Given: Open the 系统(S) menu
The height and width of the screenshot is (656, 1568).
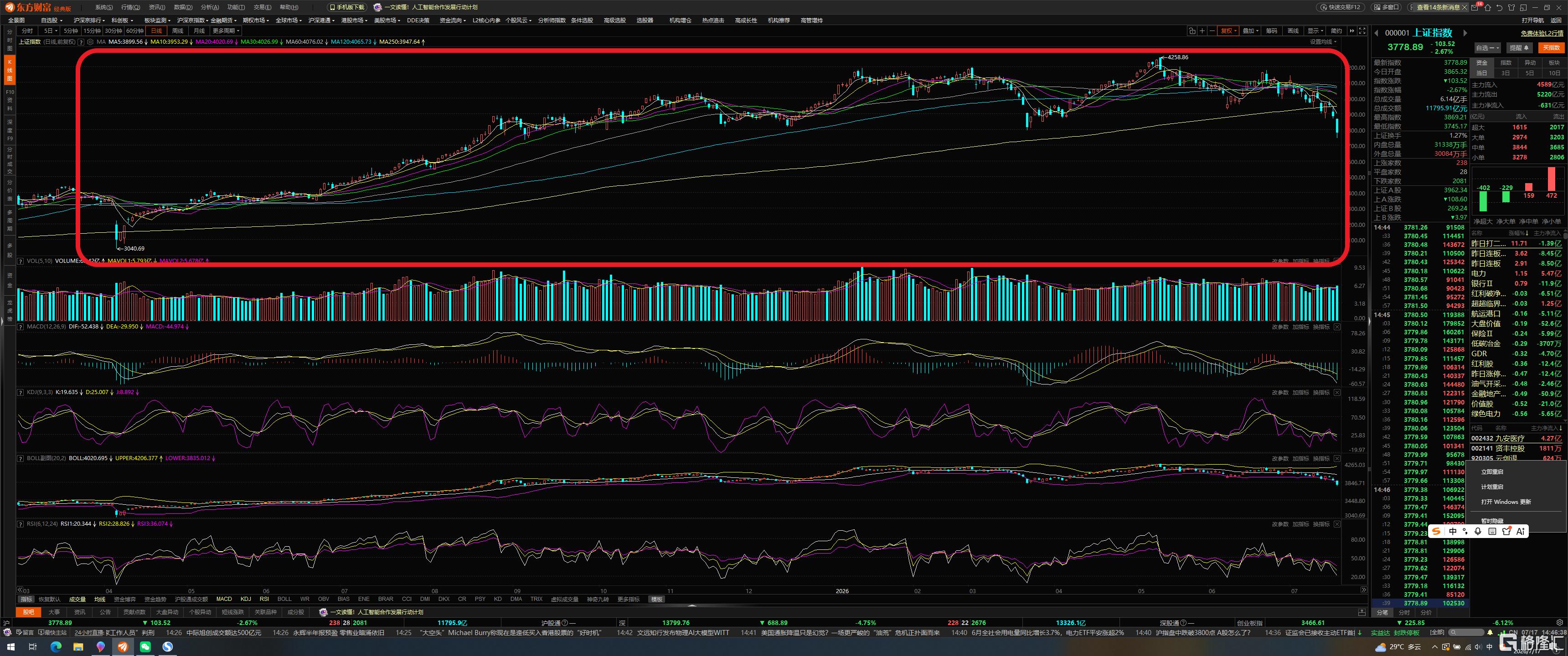Looking at the screenshot, I should coord(104,7).
